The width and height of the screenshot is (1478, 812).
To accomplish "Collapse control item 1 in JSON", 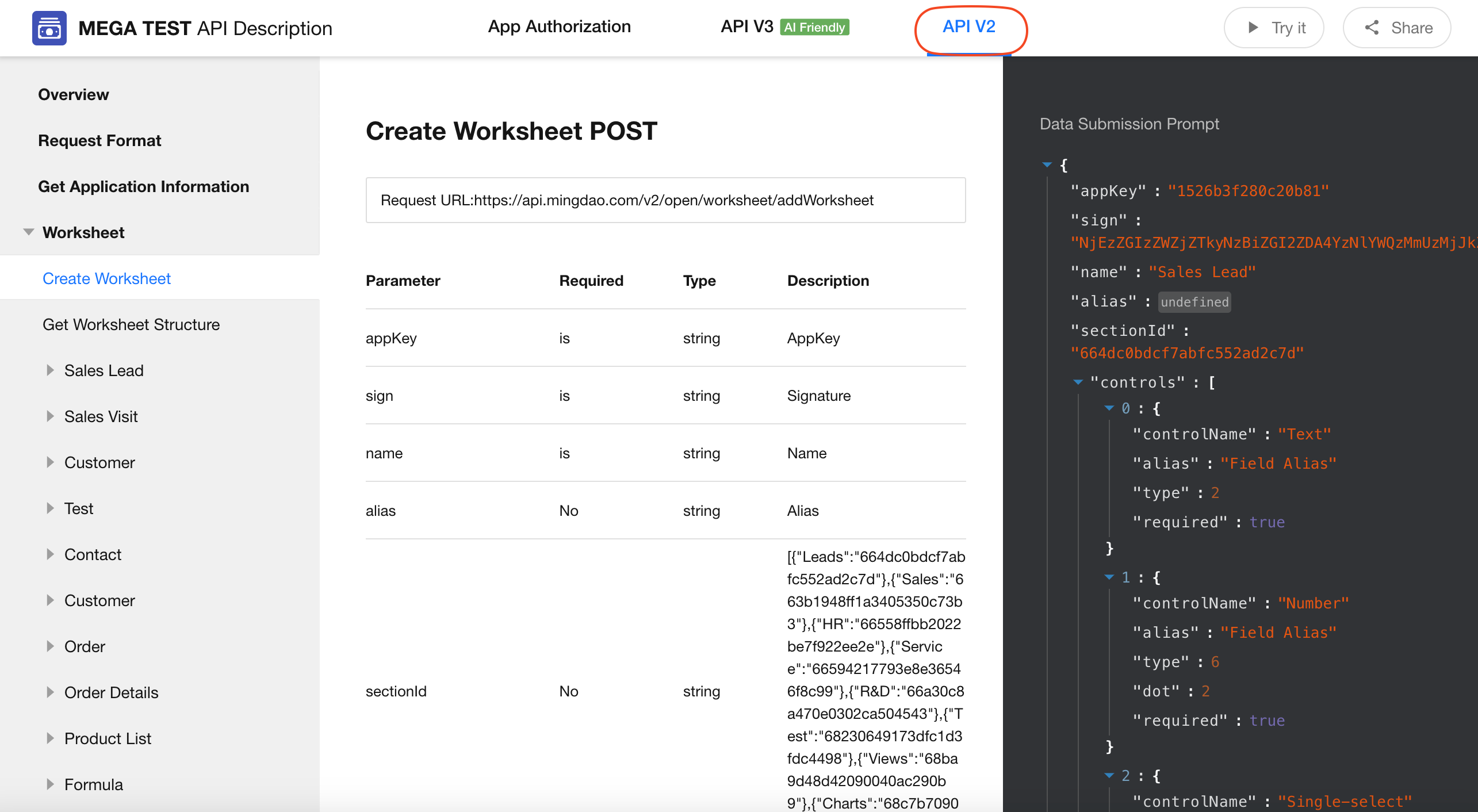I will [x=1109, y=577].
